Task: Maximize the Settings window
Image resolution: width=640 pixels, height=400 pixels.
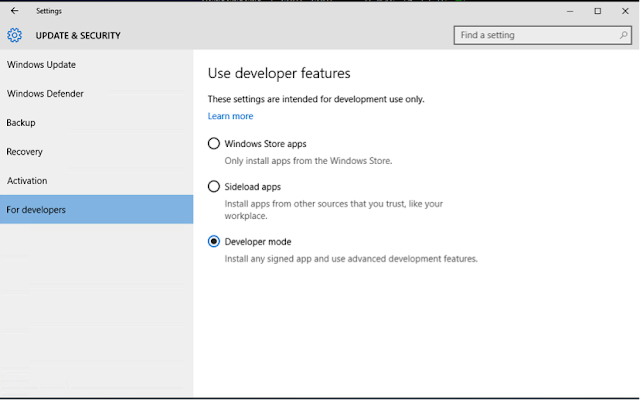Action: [597, 11]
